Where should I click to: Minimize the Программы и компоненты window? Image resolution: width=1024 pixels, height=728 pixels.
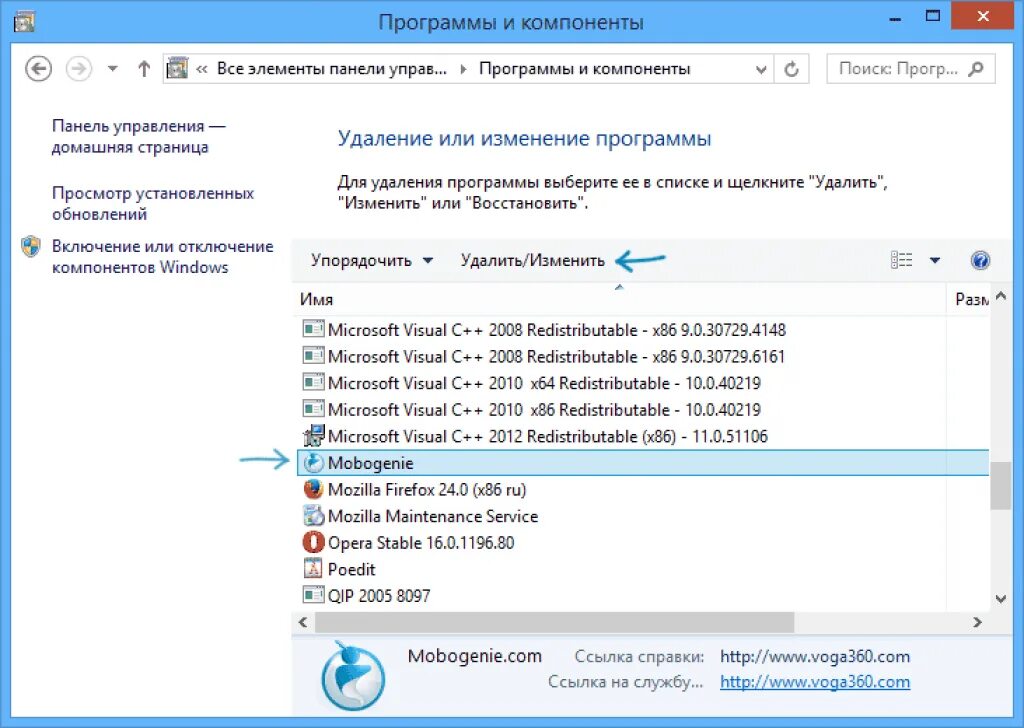click(895, 20)
